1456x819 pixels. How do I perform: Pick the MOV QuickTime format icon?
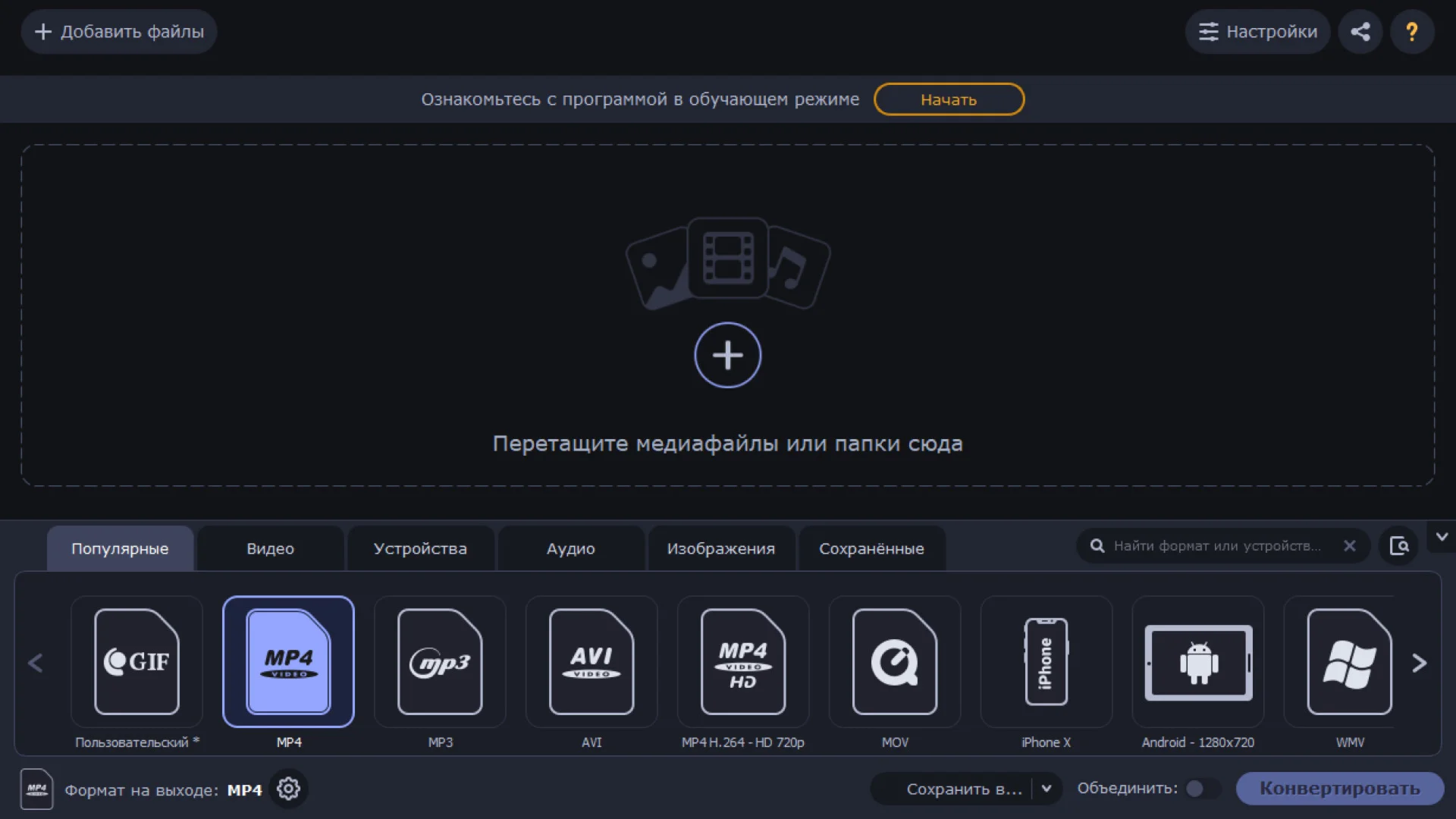[x=895, y=661]
